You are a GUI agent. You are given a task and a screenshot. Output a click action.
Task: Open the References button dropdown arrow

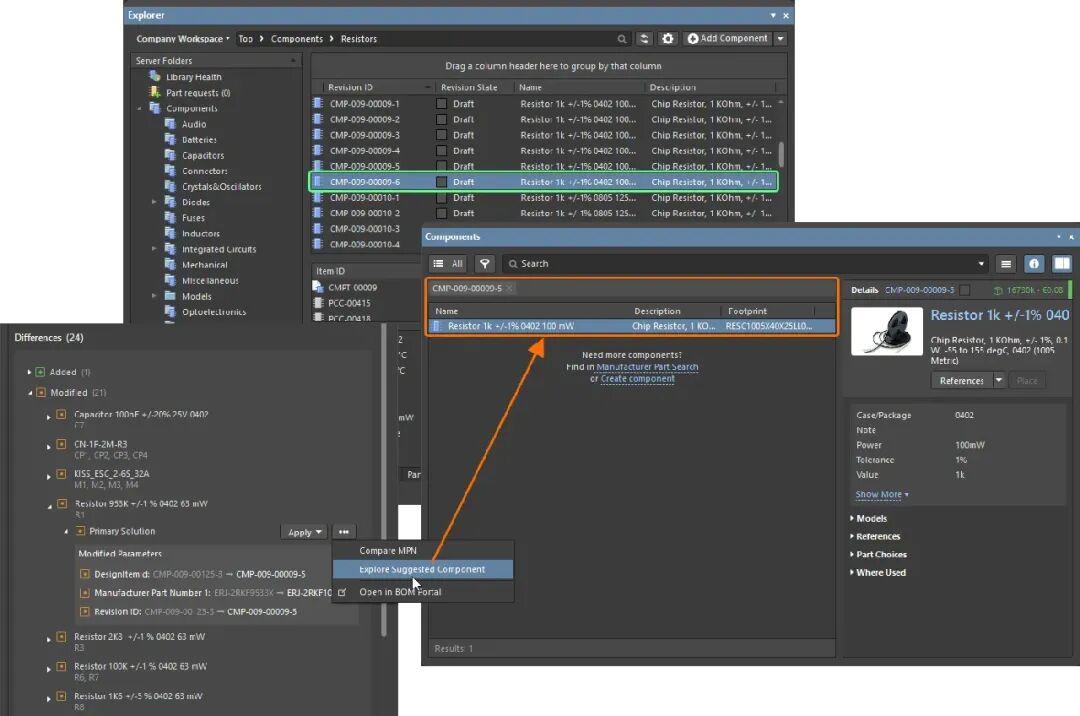point(999,380)
